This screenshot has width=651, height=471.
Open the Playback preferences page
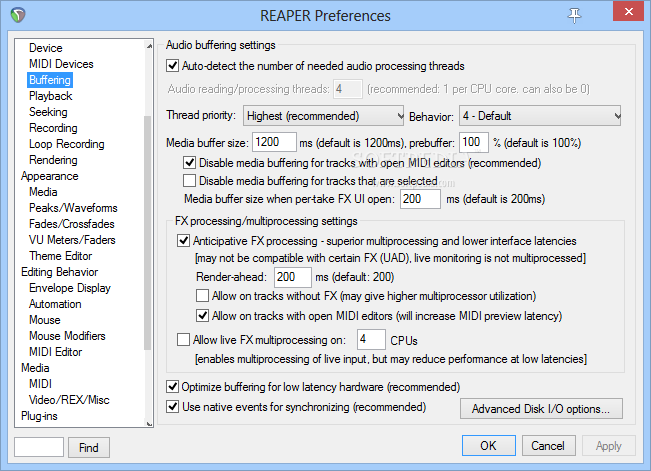pos(51,96)
